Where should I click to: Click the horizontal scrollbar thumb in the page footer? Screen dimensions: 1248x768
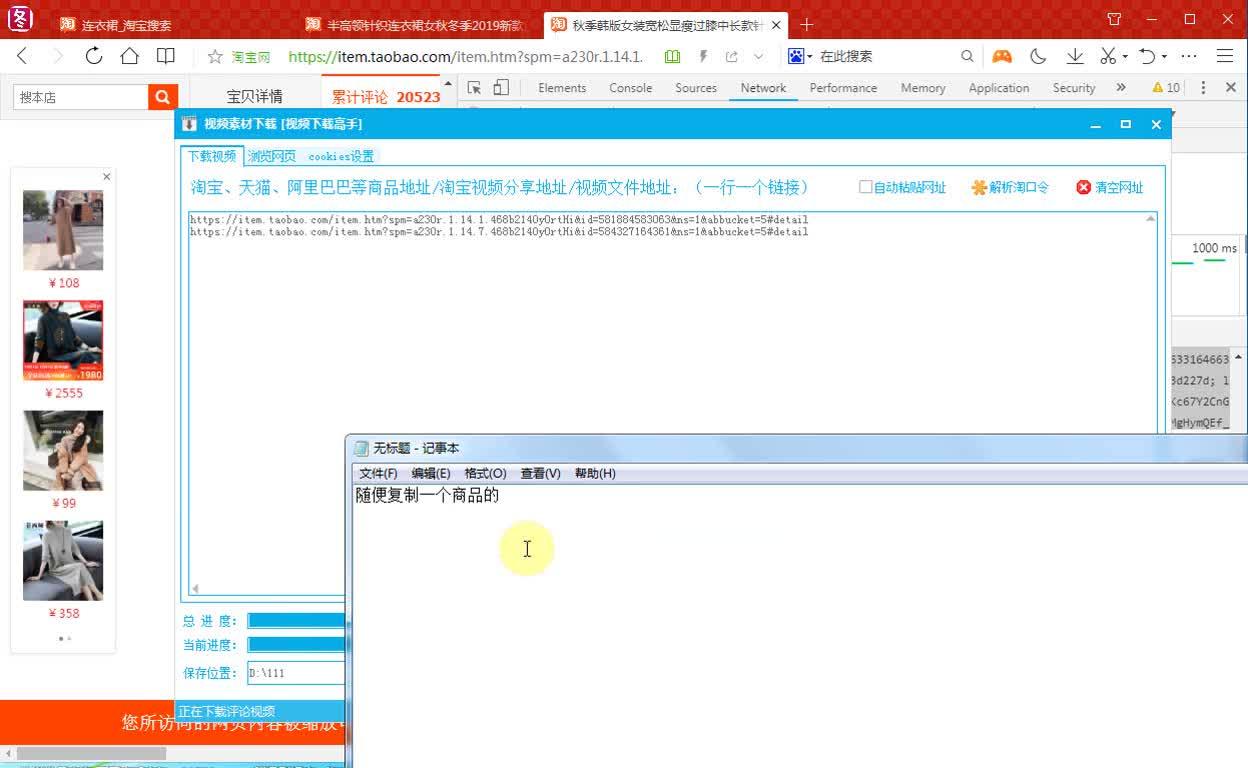[x=92, y=753]
